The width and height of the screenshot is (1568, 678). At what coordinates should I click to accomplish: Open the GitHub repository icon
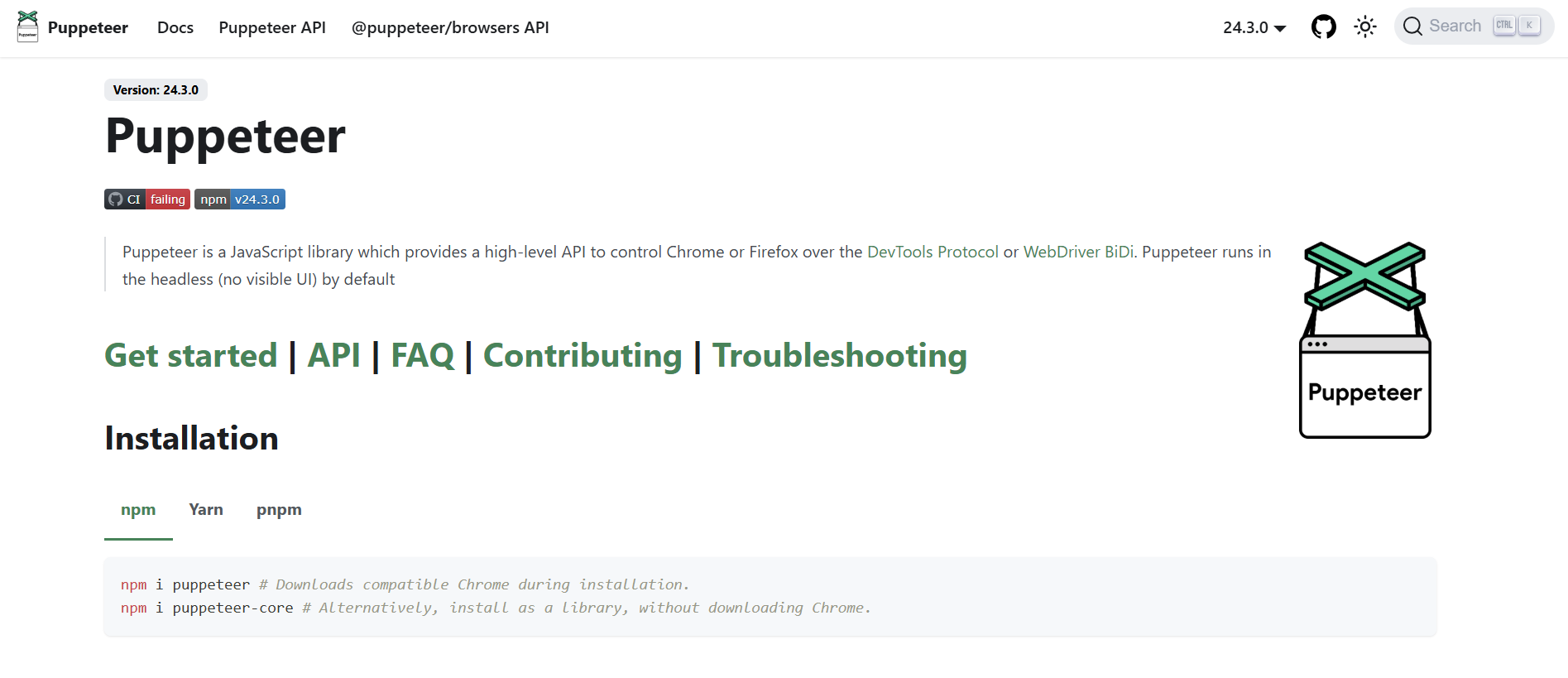[1324, 27]
